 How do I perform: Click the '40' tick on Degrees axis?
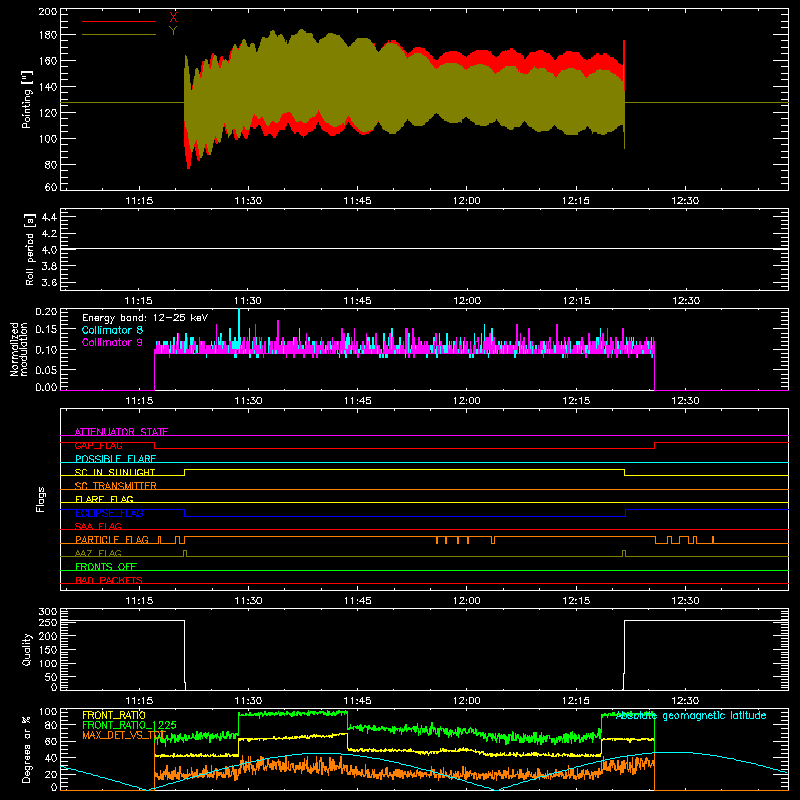51,758
